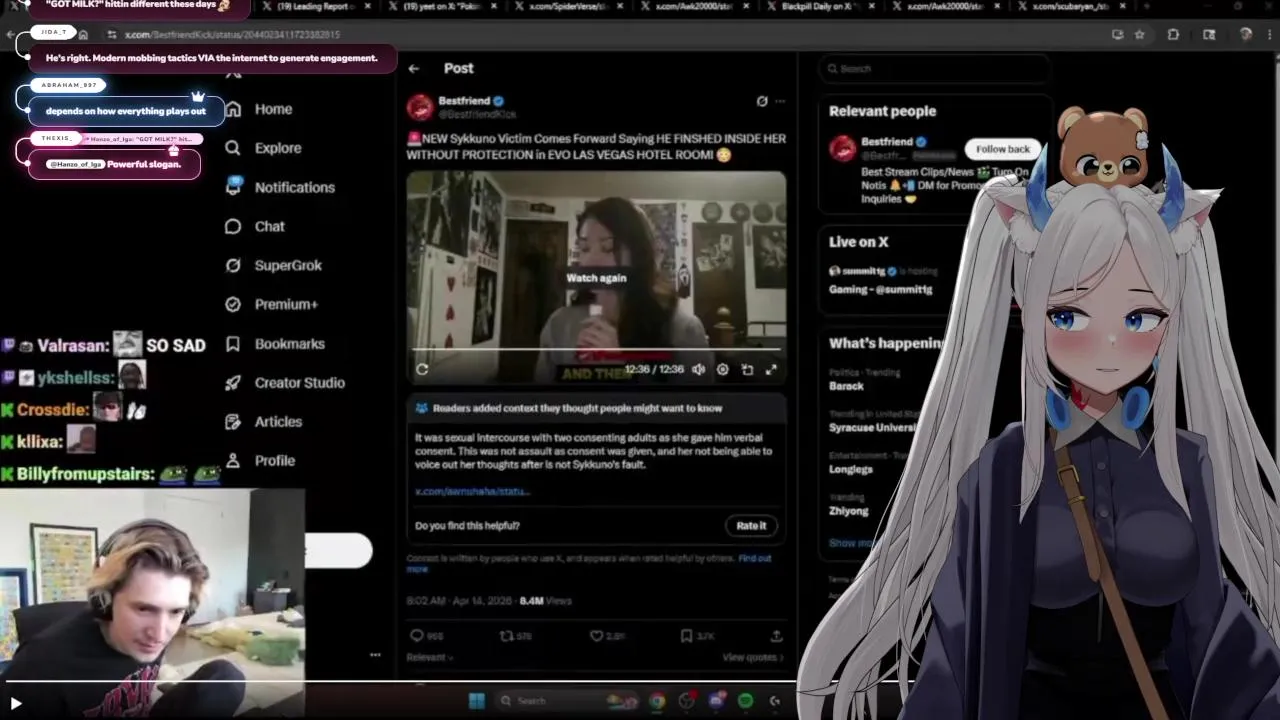Seek the stream playback bar
This screenshot has width=1280, height=720.
(x=400, y=683)
